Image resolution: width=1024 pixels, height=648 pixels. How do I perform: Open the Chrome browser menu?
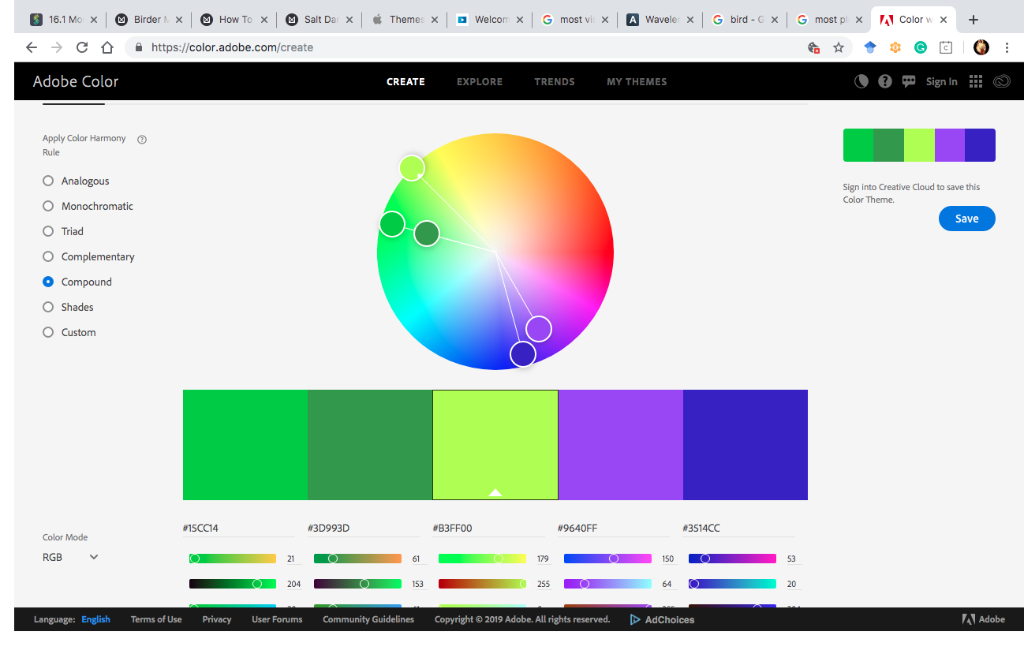(x=1007, y=47)
